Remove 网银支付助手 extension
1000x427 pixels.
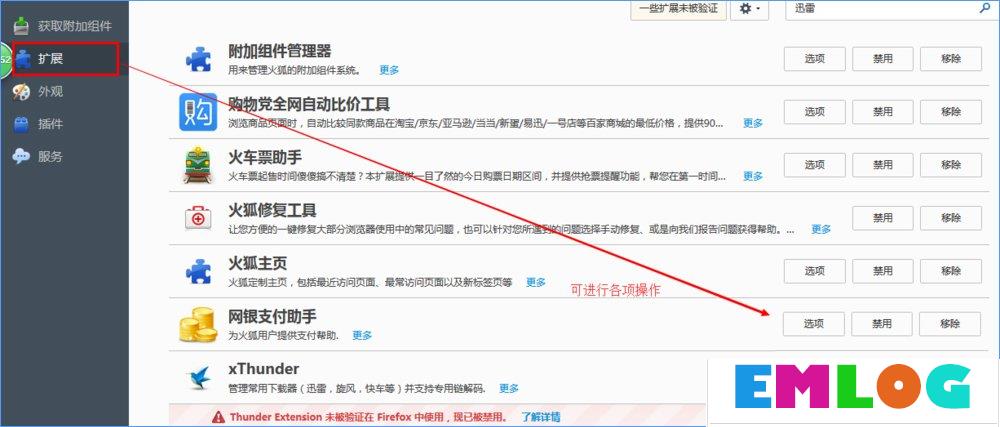pyautogui.click(x=950, y=324)
